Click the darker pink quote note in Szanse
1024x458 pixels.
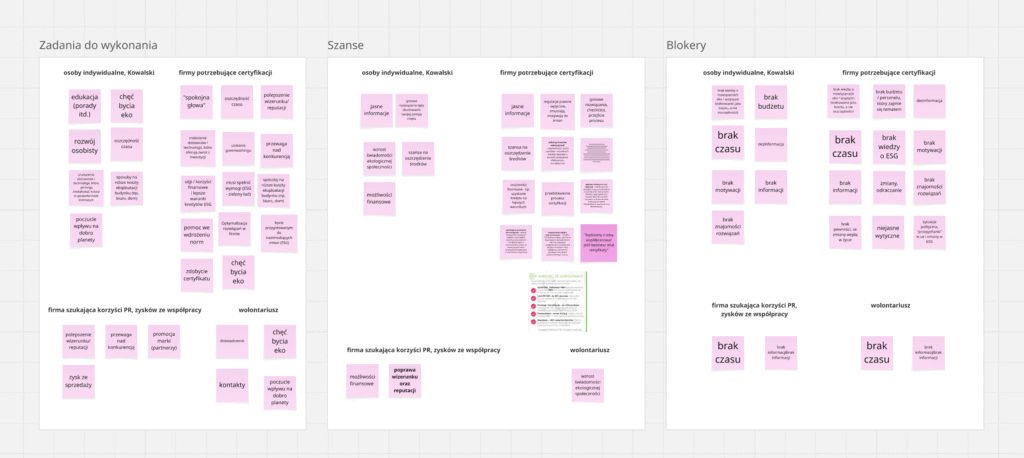599,242
